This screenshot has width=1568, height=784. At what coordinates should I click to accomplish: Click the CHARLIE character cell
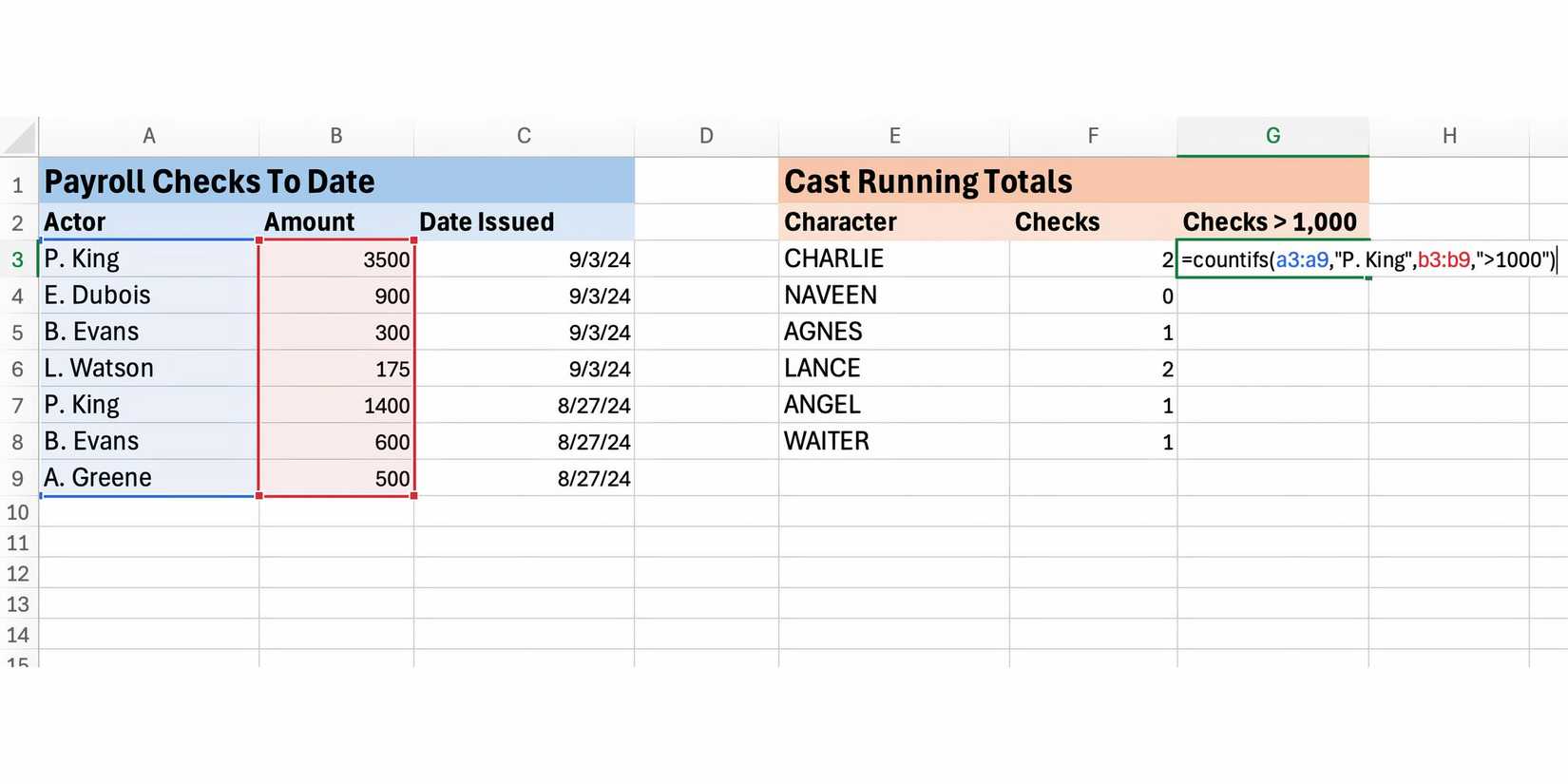pos(893,259)
